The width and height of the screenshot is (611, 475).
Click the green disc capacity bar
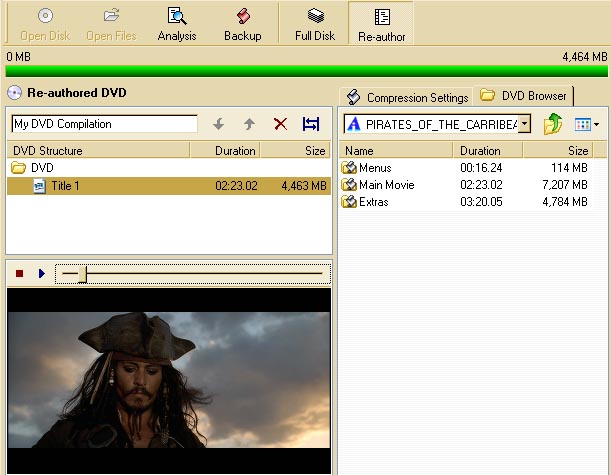click(x=306, y=71)
